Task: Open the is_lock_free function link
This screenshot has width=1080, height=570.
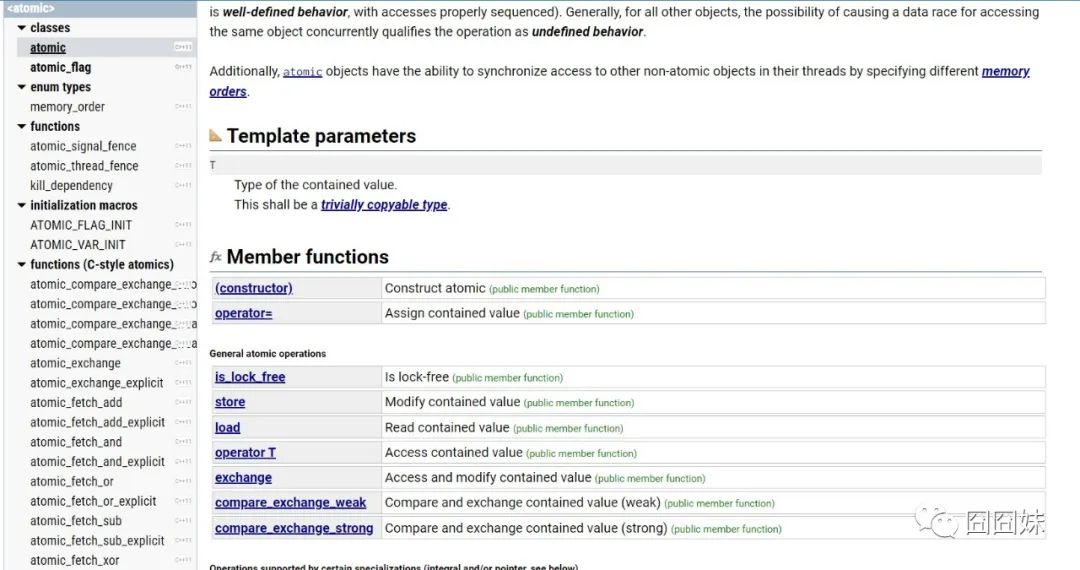Action: pos(249,377)
